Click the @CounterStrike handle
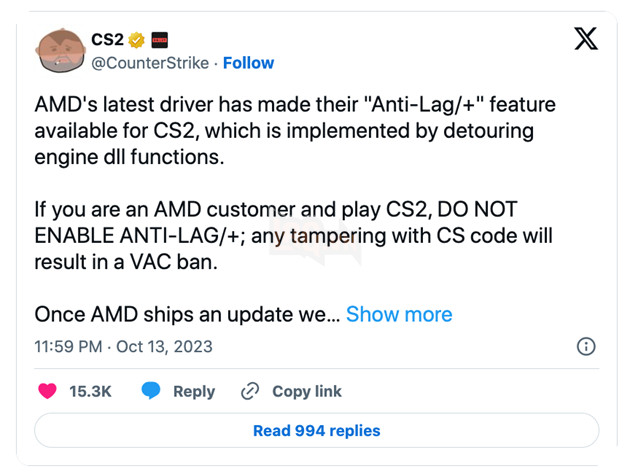The width and height of the screenshot is (630, 474). 150,63
